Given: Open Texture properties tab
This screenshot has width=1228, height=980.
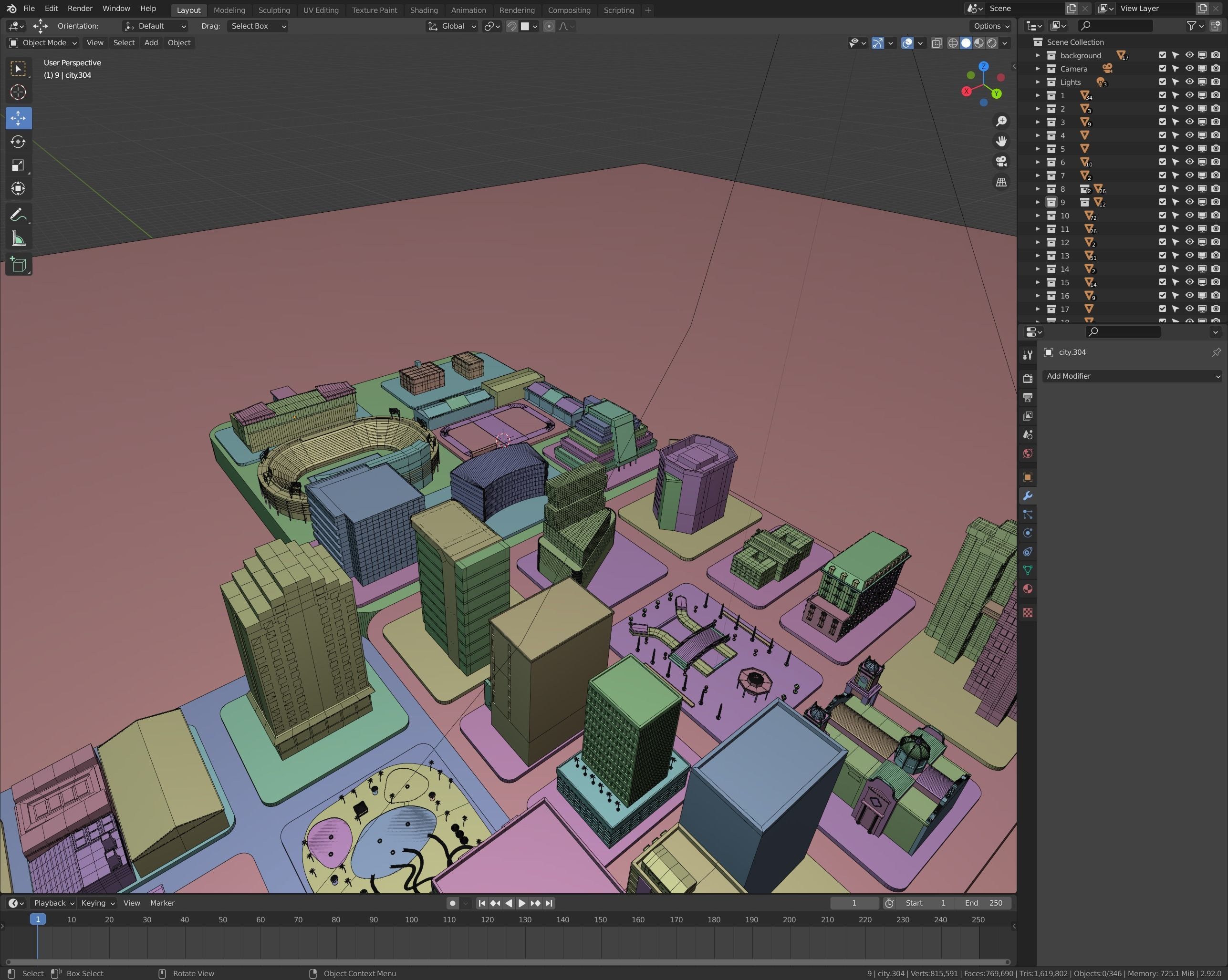Looking at the screenshot, I should (1028, 613).
